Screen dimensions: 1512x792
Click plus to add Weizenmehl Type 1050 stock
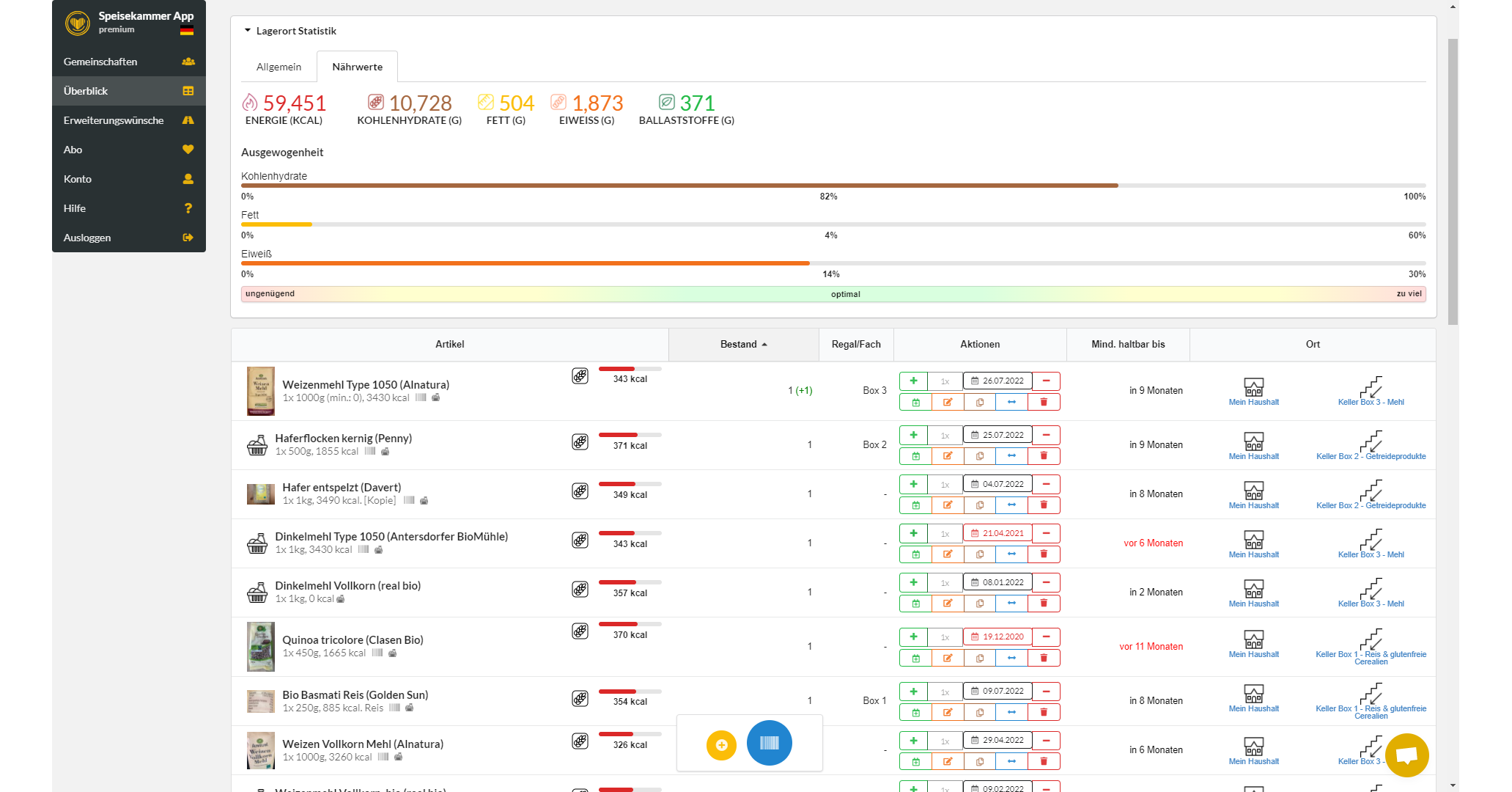pyautogui.click(x=913, y=381)
